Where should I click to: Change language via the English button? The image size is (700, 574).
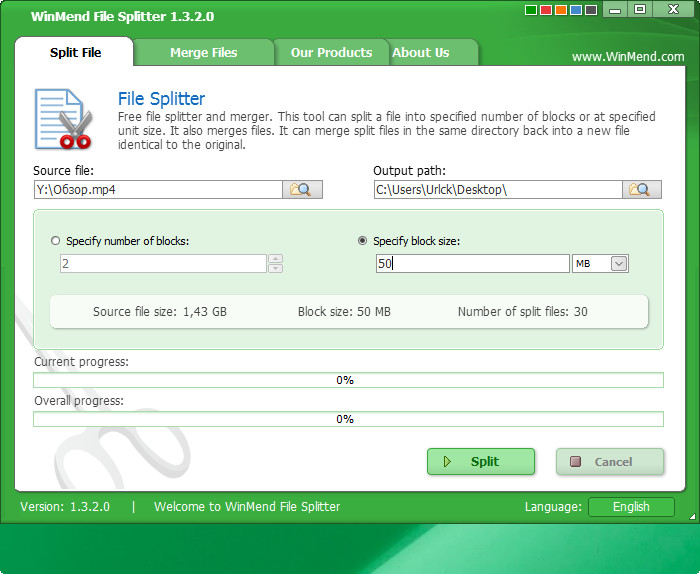(x=631, y=507)
